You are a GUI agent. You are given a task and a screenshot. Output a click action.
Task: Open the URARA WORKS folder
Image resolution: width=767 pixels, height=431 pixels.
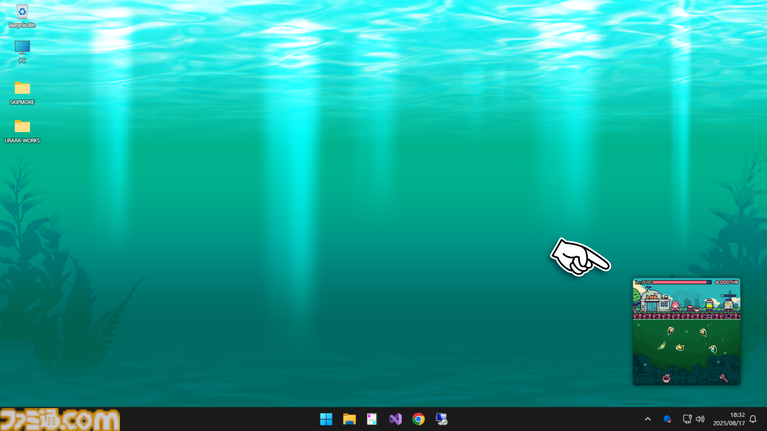[22, 128]
